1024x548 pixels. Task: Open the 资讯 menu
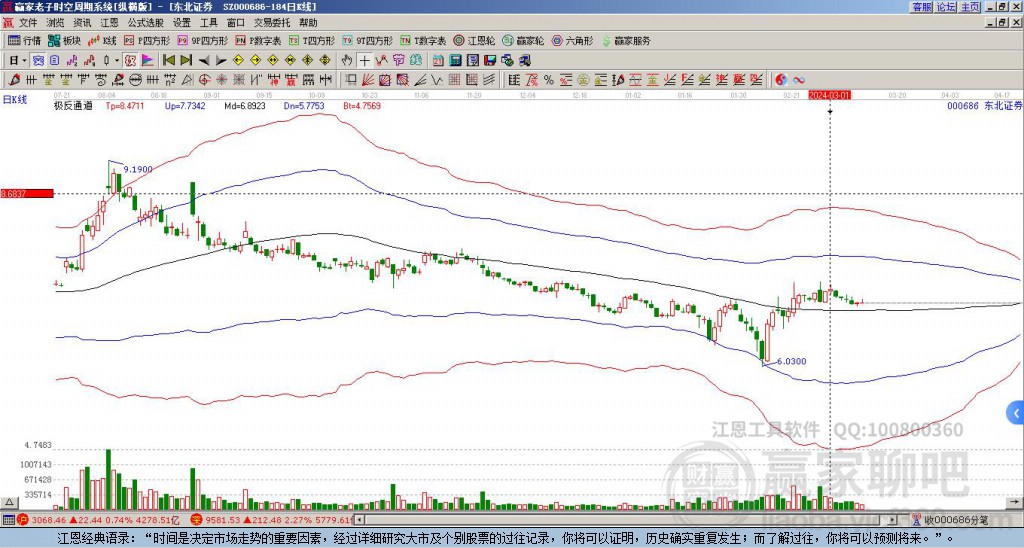[x=82, y=23]
